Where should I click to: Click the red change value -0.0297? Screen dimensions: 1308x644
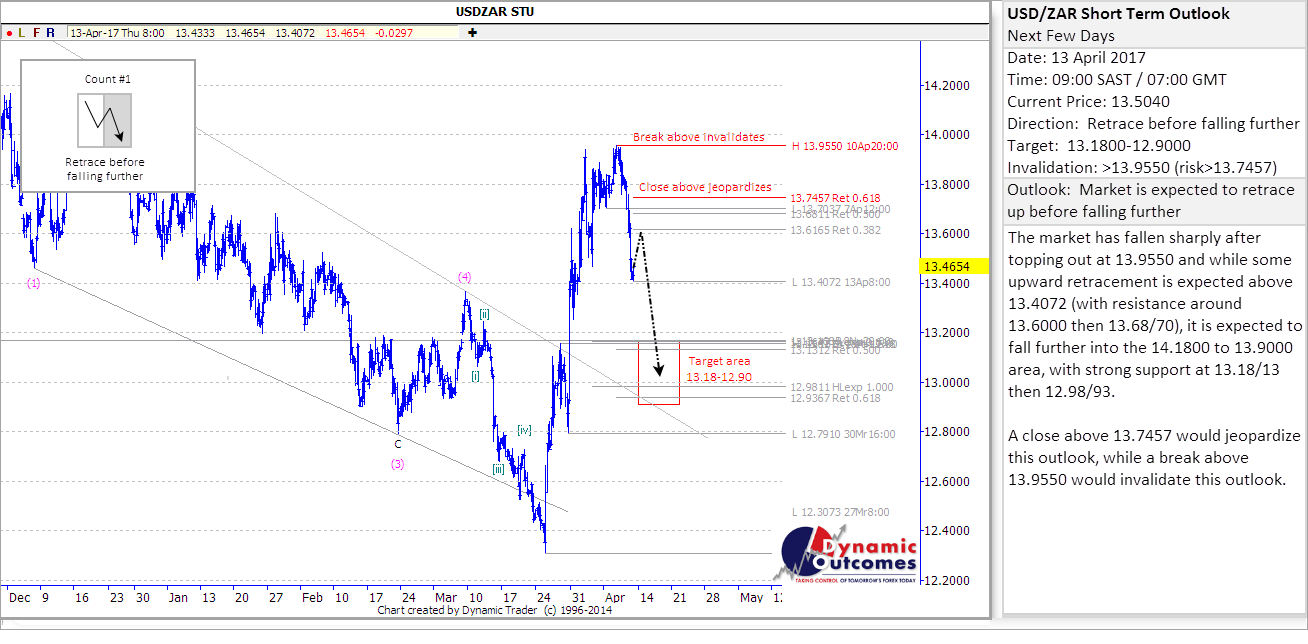394,33
